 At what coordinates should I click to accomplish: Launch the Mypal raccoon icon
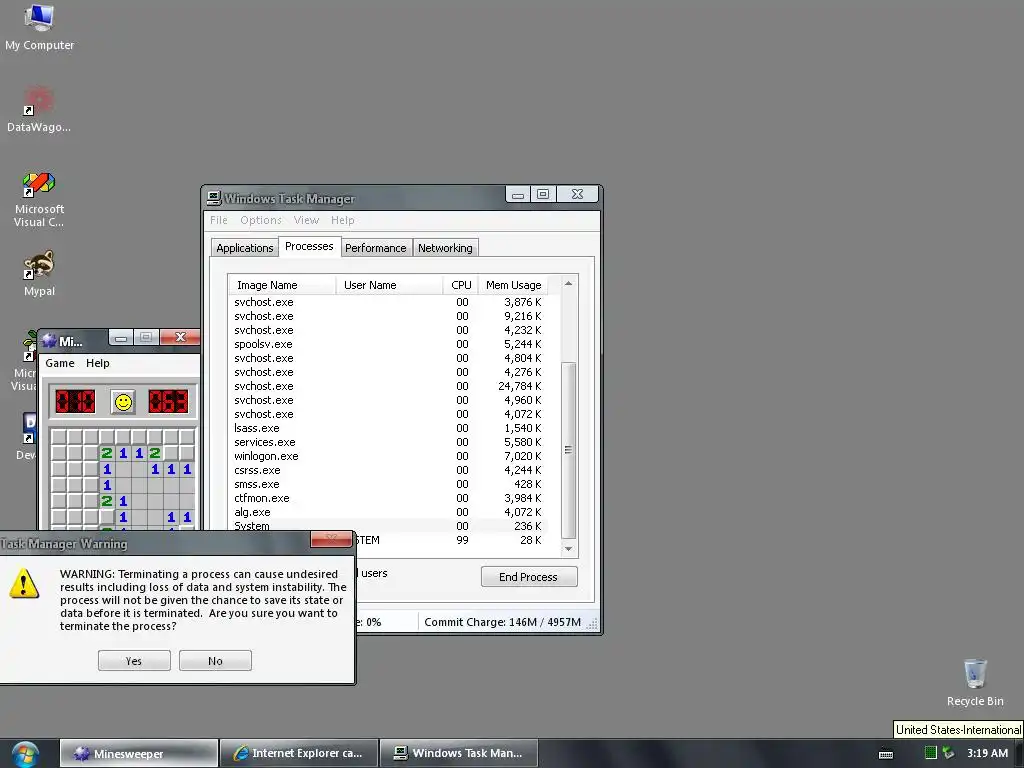pyautogui.click(x=39, y=274)
